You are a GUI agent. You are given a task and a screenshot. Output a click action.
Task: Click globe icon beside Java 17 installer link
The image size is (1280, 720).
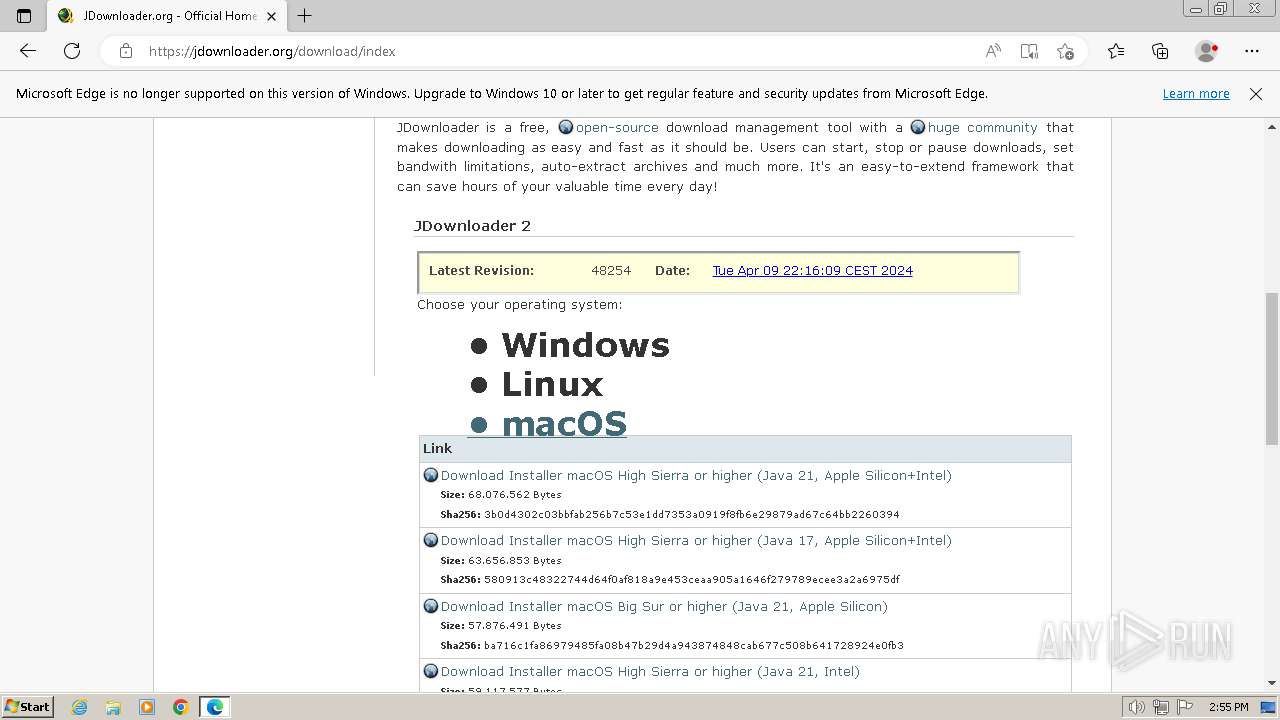pyautogui.click(x=431, y=540)
